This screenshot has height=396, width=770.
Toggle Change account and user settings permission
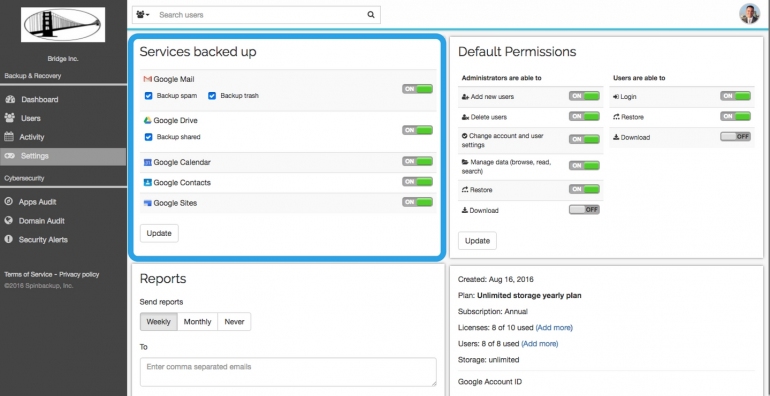(x=584, y=139)
